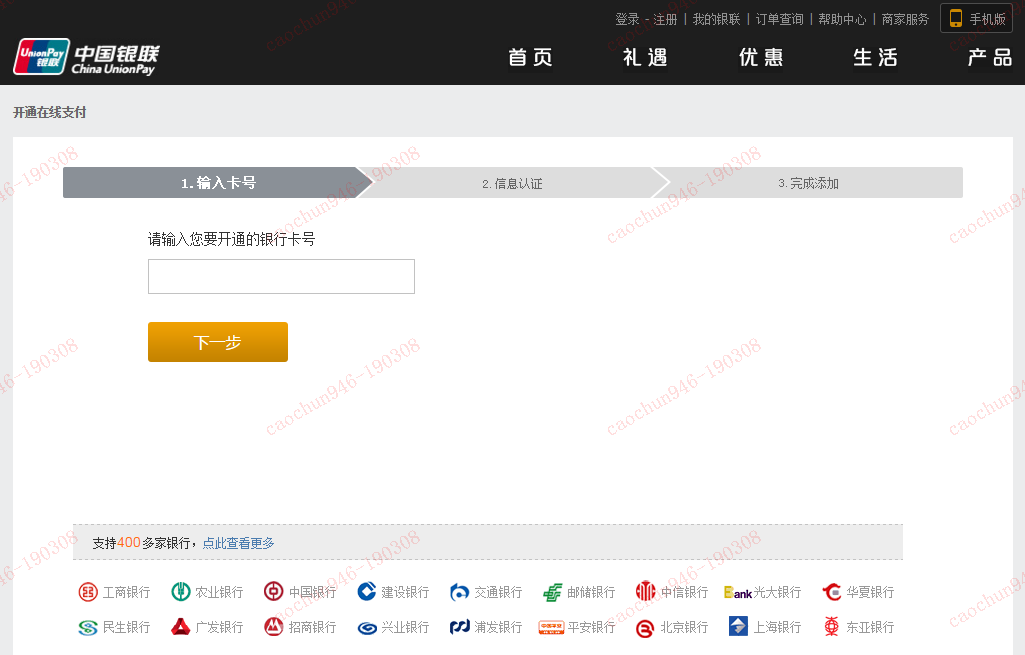The width and height of the screenshot is (1025, 655).
Task: Open the 我的银联 link
Action: tap(716, 20)
